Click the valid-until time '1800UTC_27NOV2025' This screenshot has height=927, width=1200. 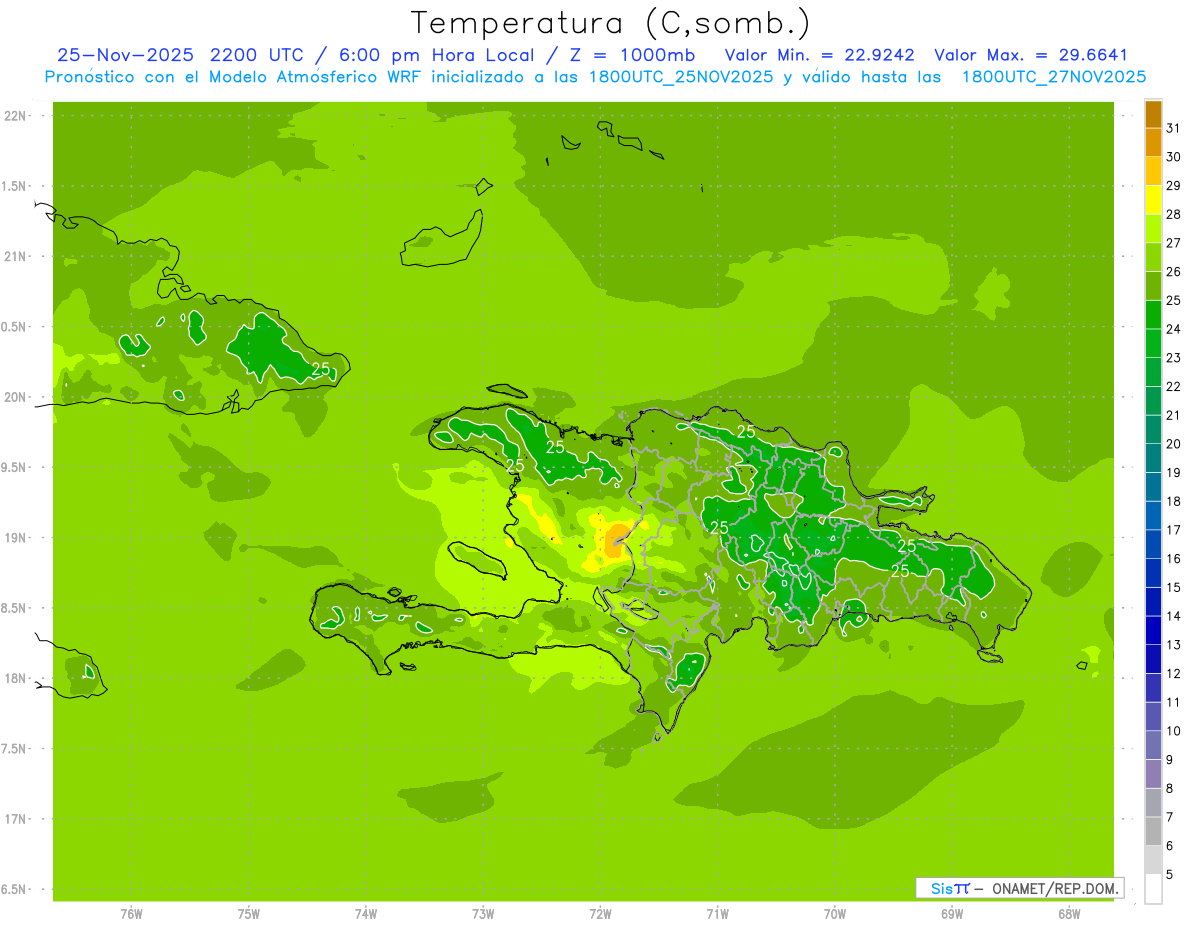click(x=1054, y=76)
